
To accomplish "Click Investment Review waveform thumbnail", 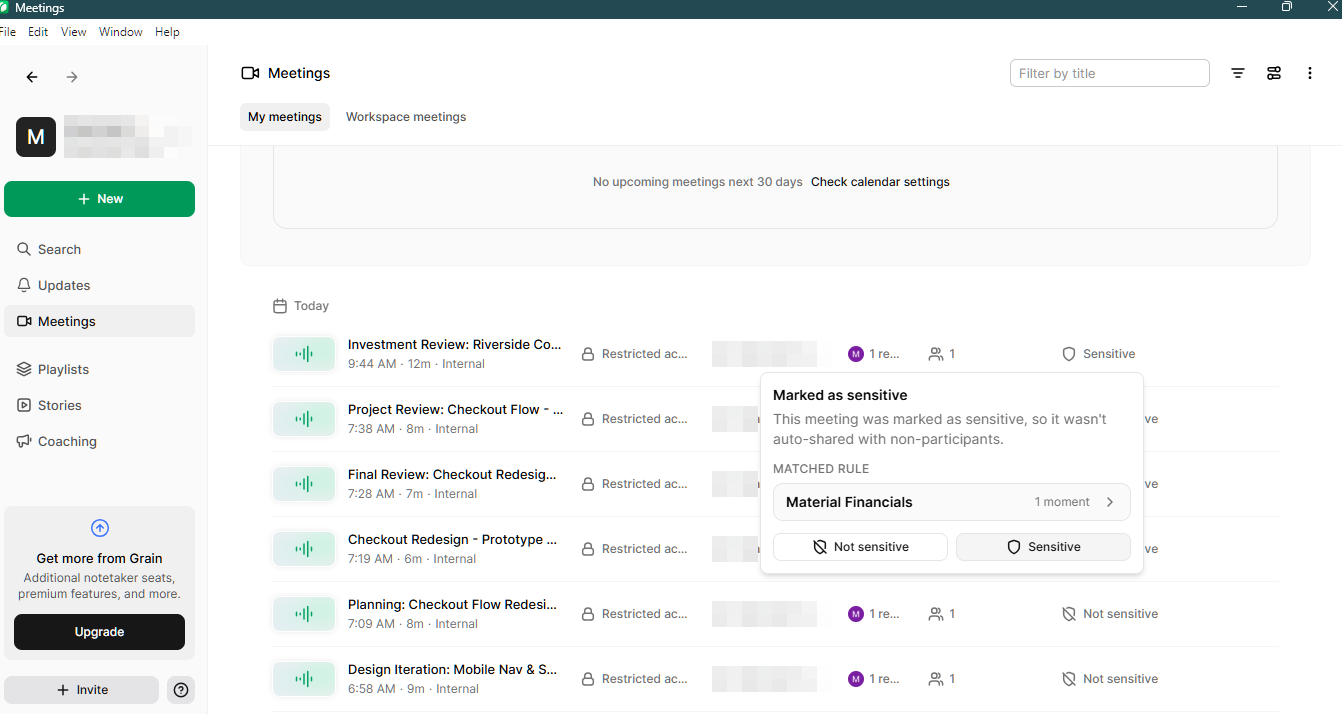I will 304,354.
